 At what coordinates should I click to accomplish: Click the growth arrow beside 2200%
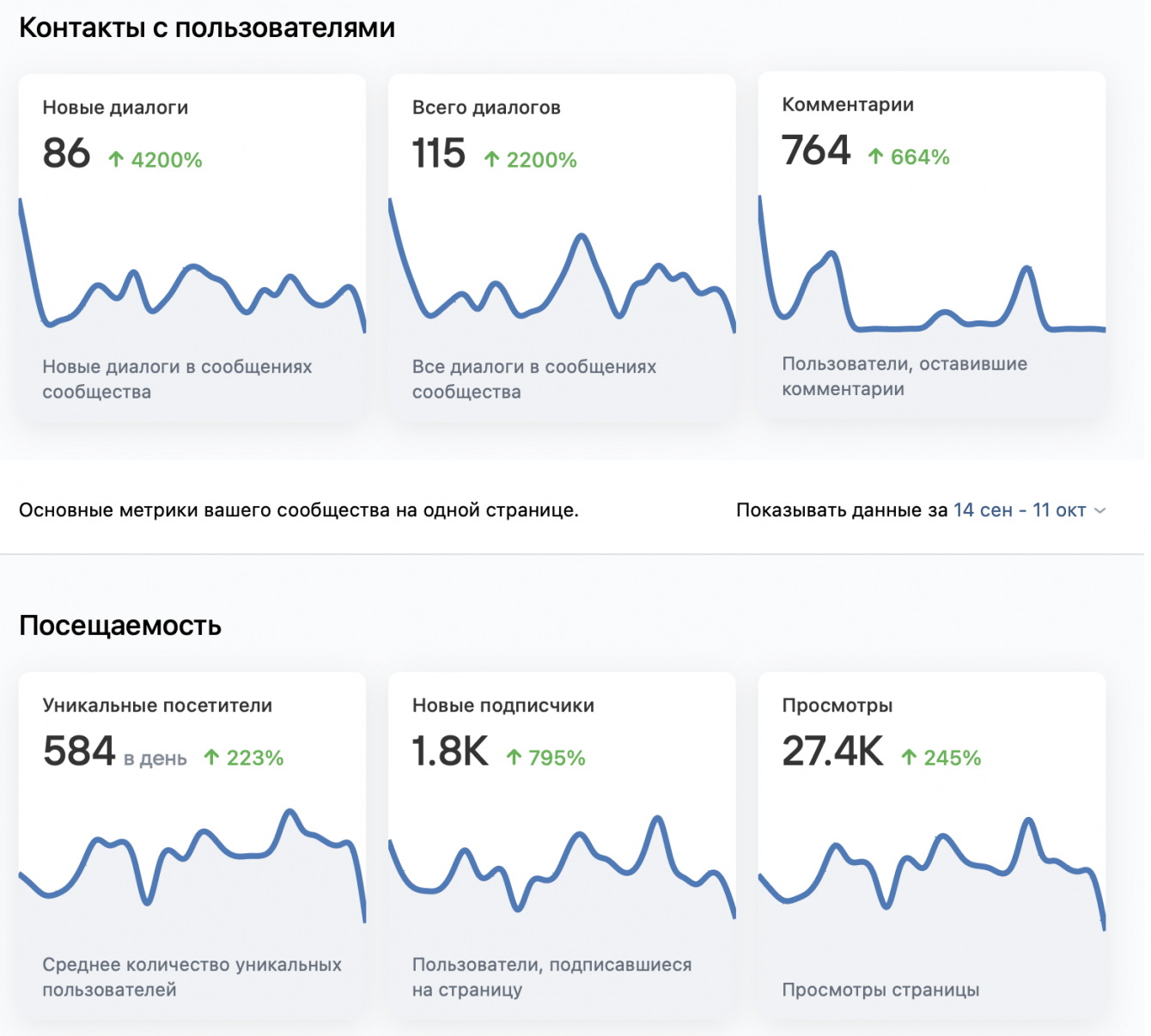(491, 160)
